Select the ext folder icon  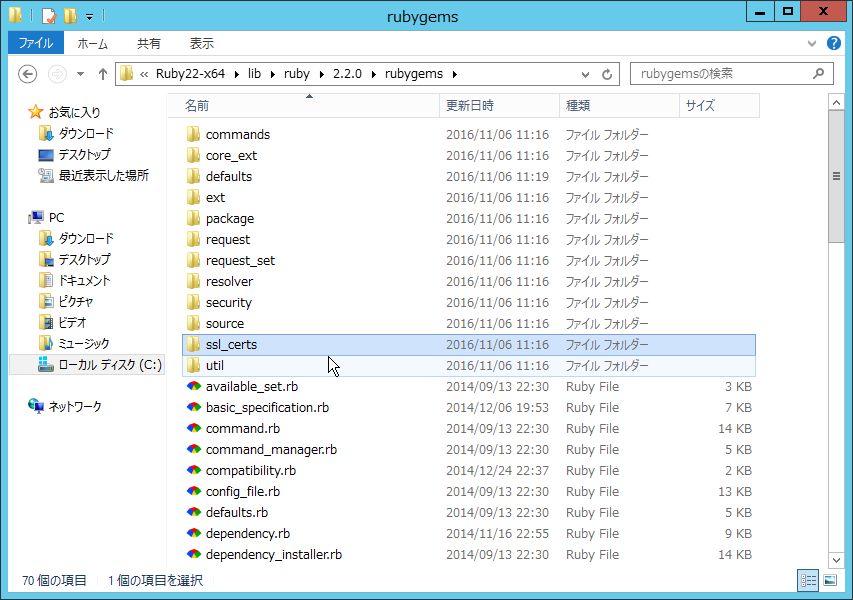(x=193, y=197)
